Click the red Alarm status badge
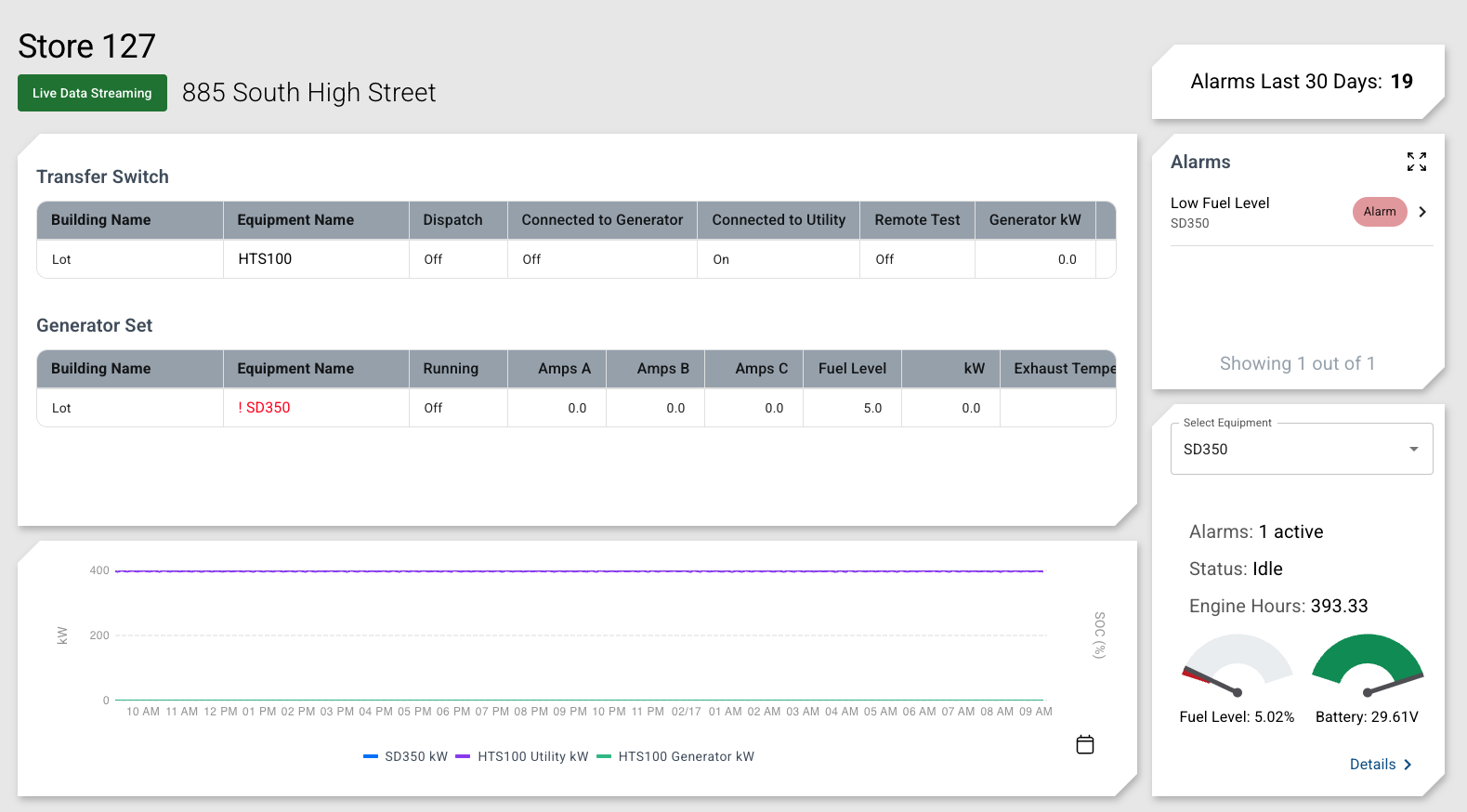This screenshot has width=1467, height=812. [1379, 212]
